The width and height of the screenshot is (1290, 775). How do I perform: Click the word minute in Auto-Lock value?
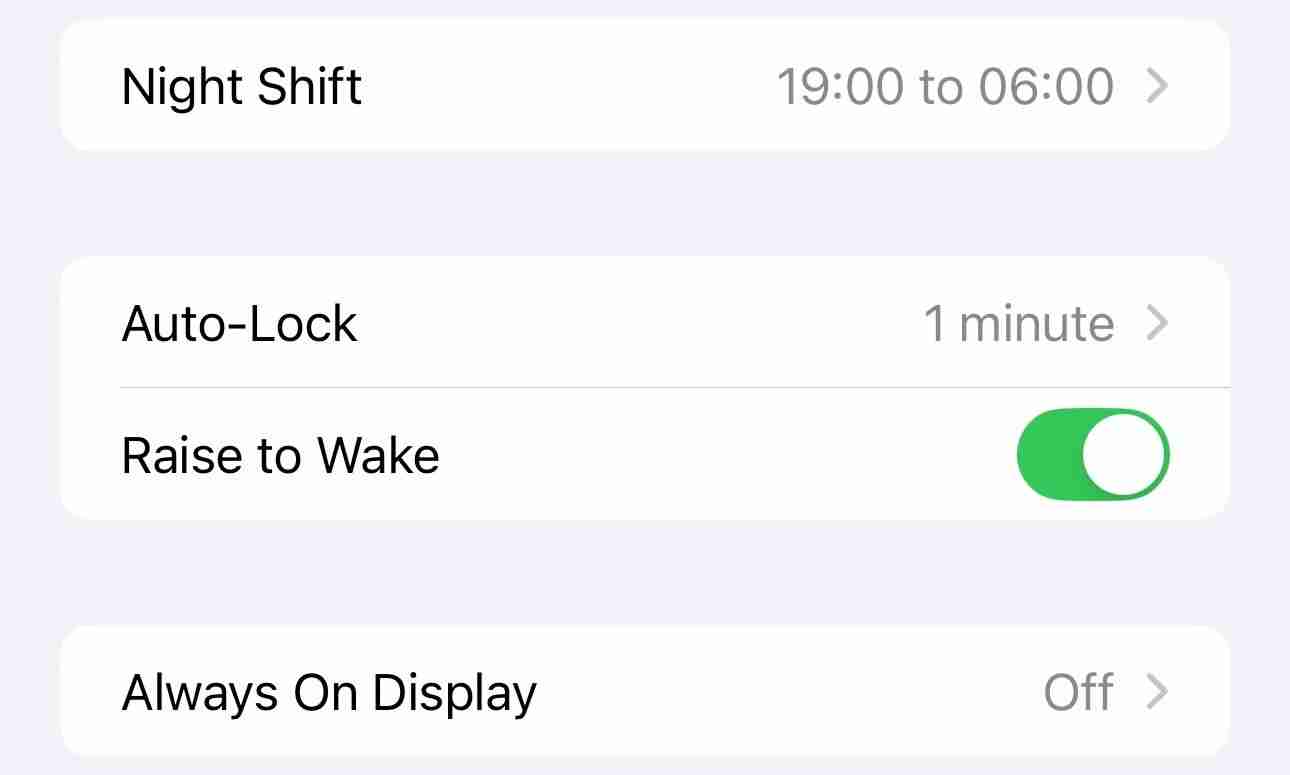pyautogui.click(x=1036, y=323)
